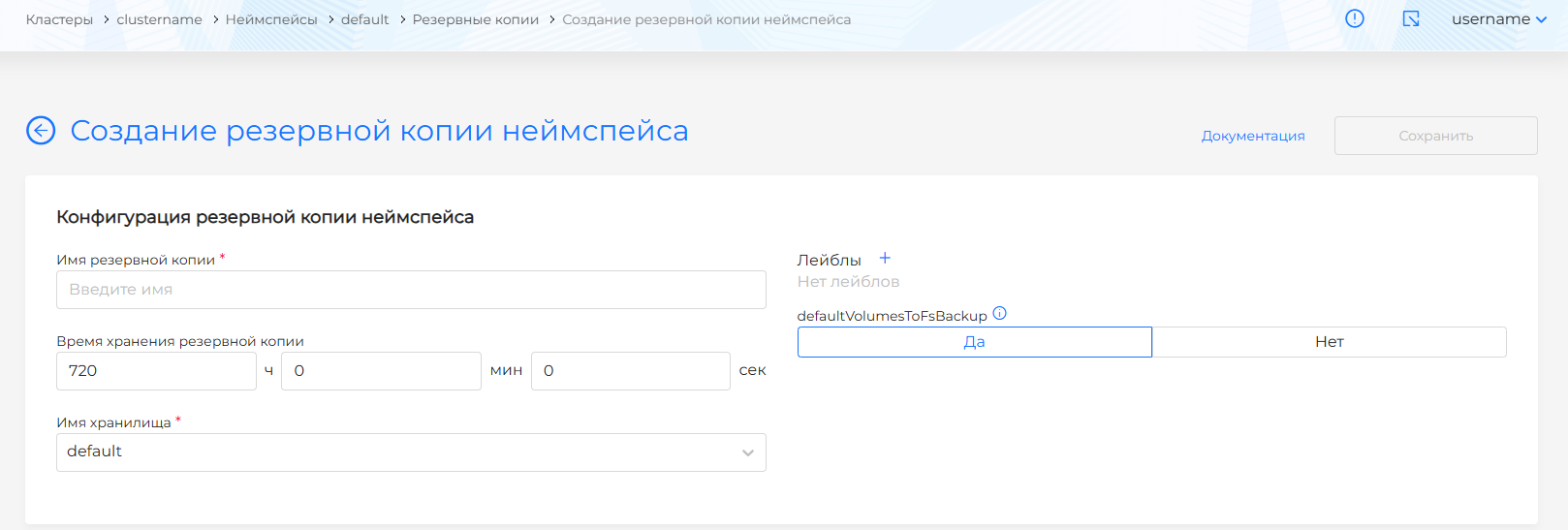
Task: Open Неймспейсы breadcrumb link
Action: 271,19
